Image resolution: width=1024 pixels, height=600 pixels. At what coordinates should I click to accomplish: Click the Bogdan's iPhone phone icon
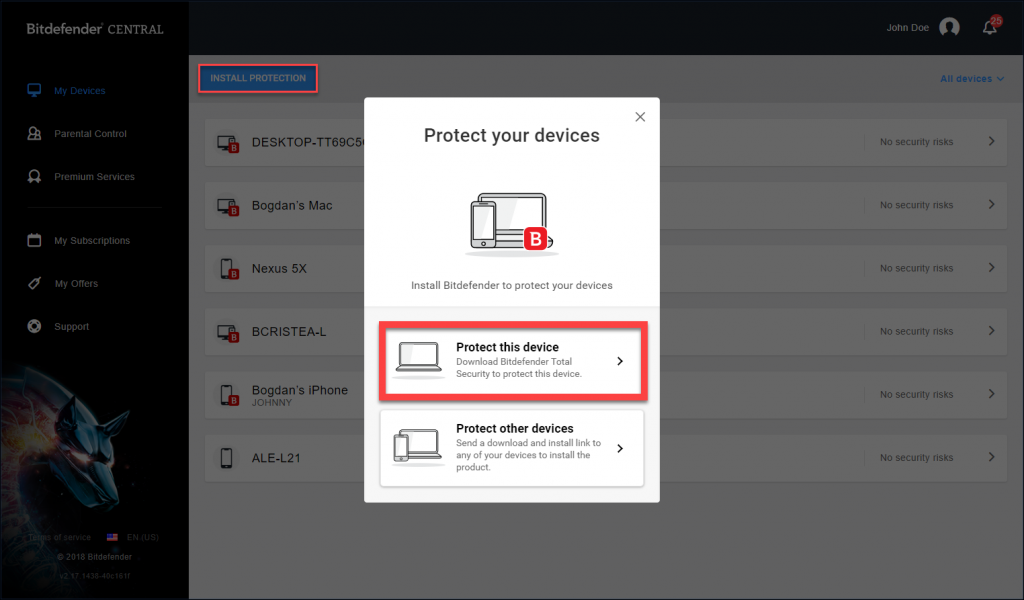tap(229, 395)
